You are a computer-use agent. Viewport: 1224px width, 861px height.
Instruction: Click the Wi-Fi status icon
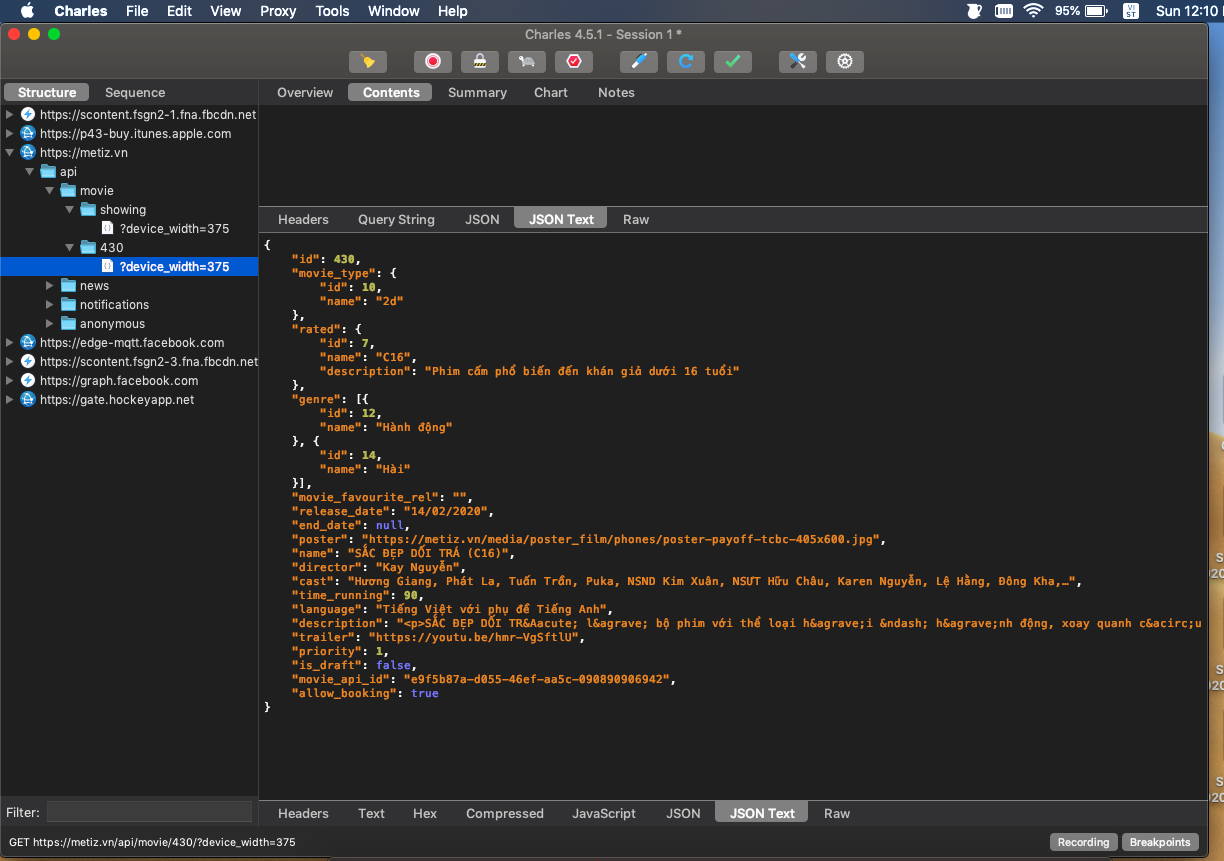point(1032,11)
